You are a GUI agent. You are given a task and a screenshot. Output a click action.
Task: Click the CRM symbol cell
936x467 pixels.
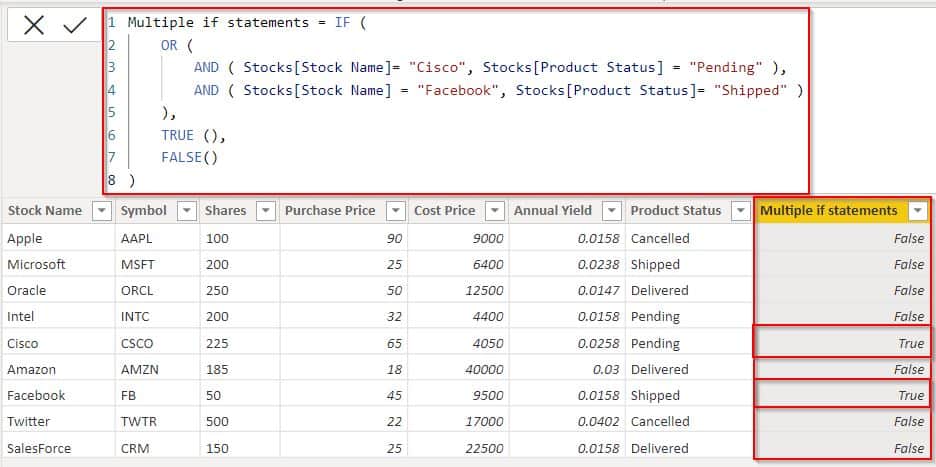158,448
